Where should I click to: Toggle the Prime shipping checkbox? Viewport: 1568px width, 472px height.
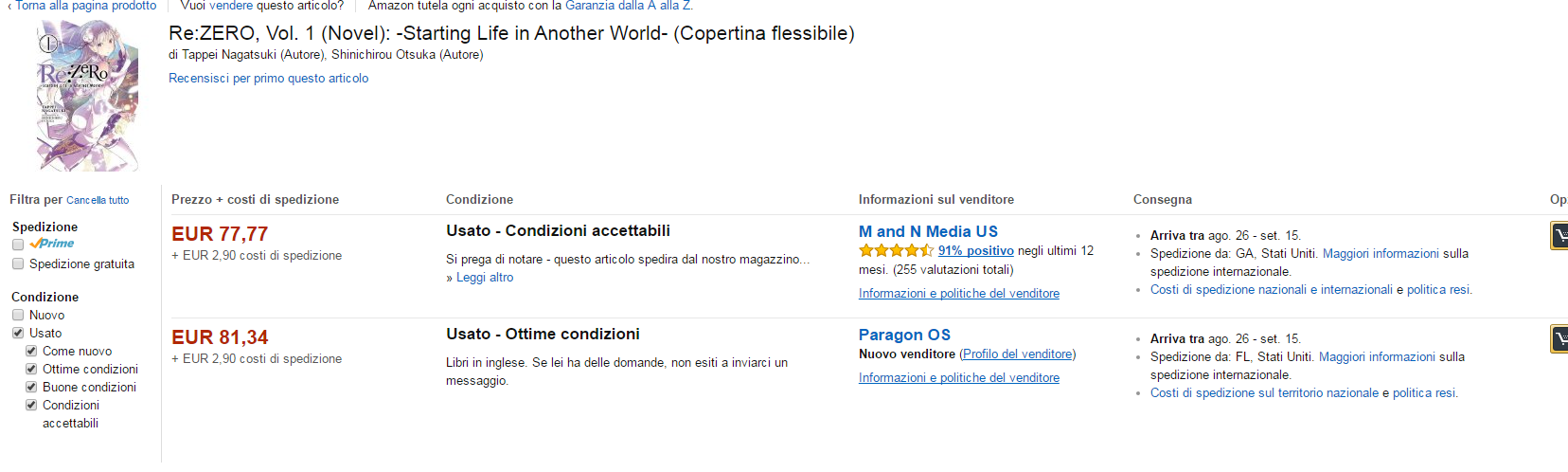pyautogui.click(x=18, y=245)
